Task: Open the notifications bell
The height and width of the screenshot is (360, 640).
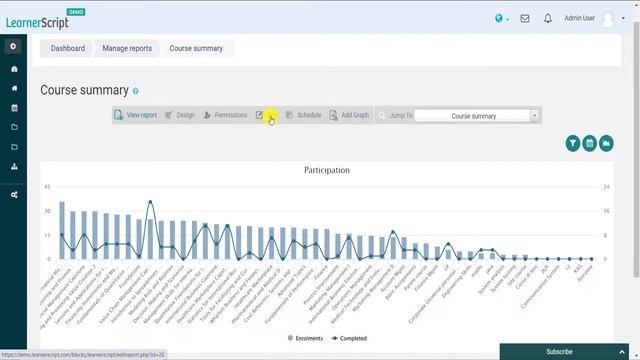Action: pos(548,18)
